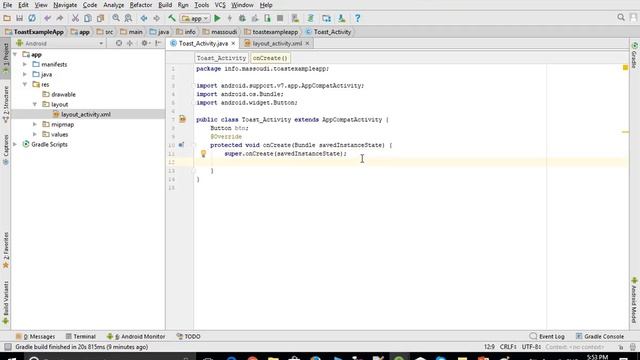Screen dimensions: 640x360
Task: Click the project panel settings gear icon
Action: [x=144, y=43]
